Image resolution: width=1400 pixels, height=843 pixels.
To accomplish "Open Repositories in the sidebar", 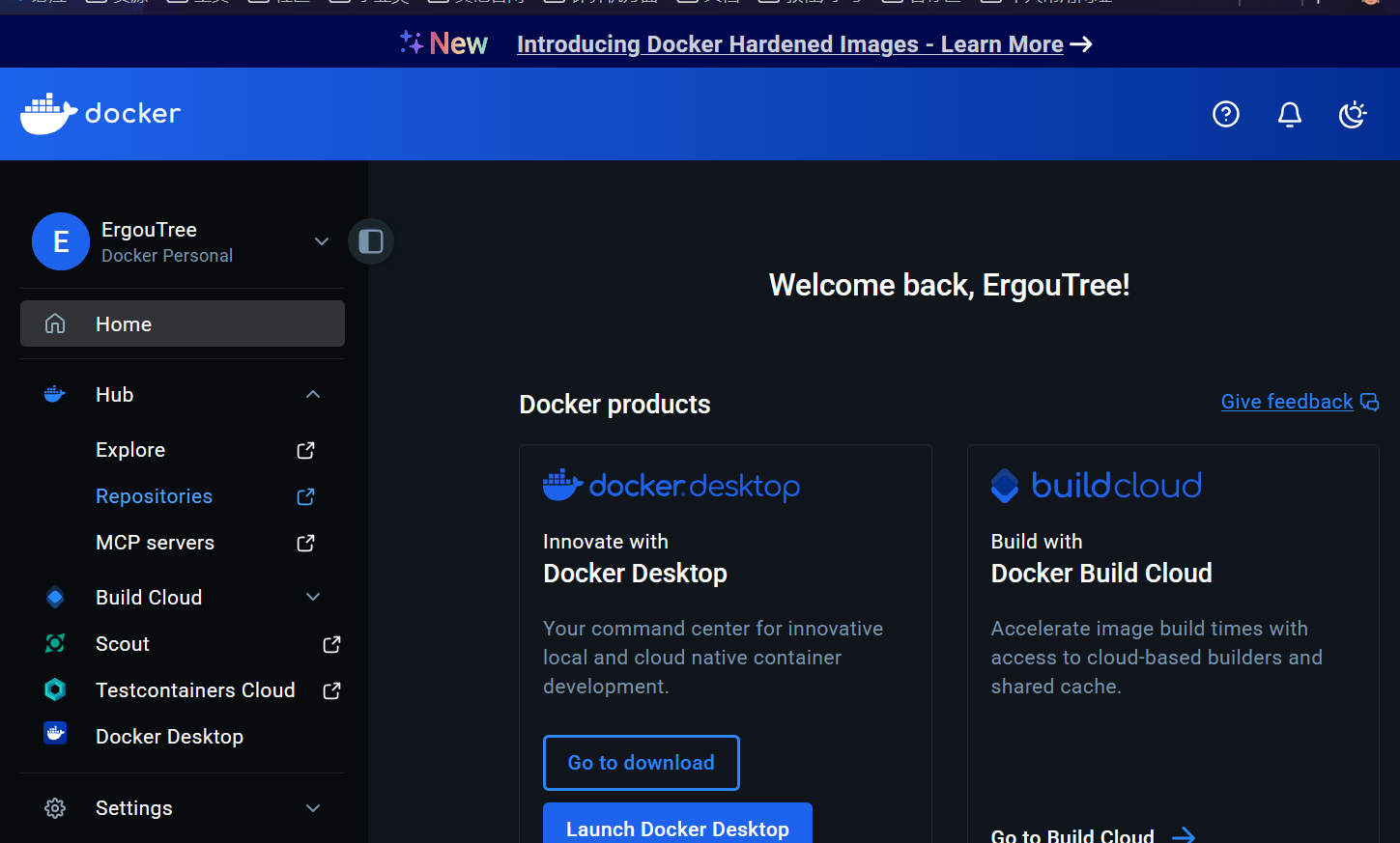I will pos(154,496).
